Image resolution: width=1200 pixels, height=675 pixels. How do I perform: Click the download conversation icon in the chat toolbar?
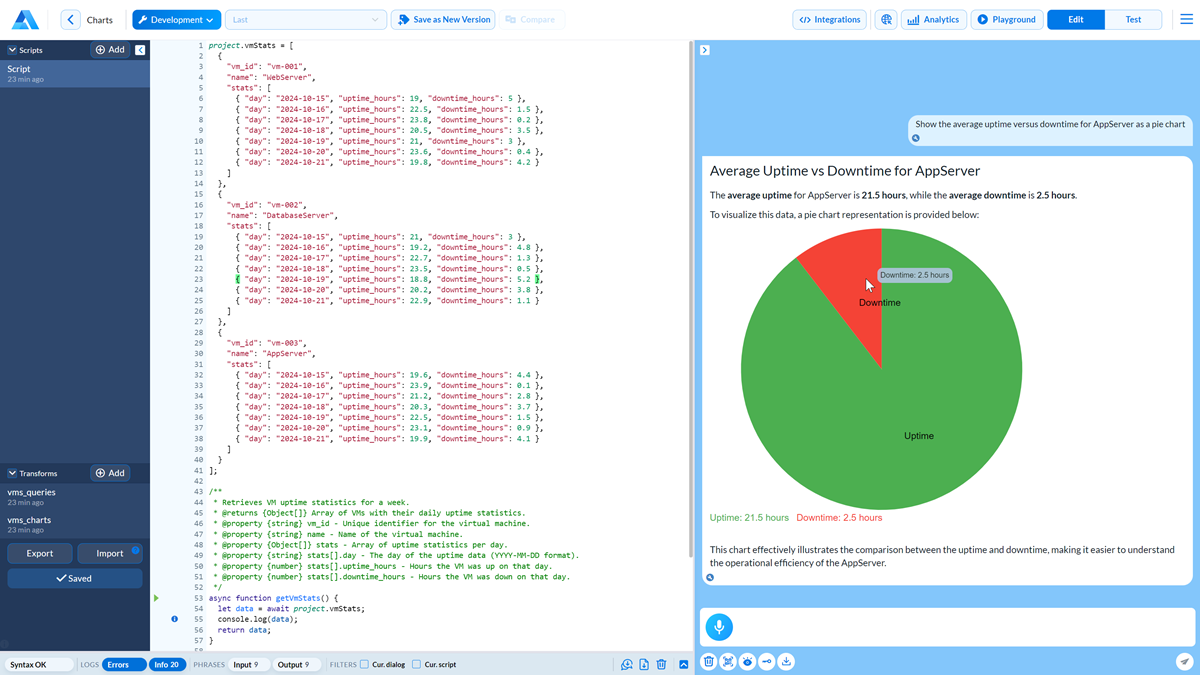[787, 661]
